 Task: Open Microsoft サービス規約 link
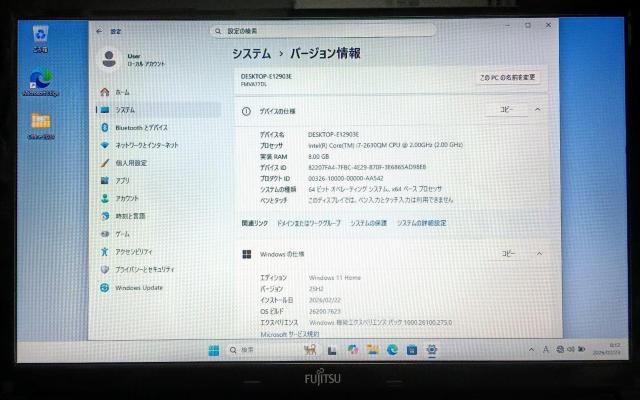pos(290,334)
